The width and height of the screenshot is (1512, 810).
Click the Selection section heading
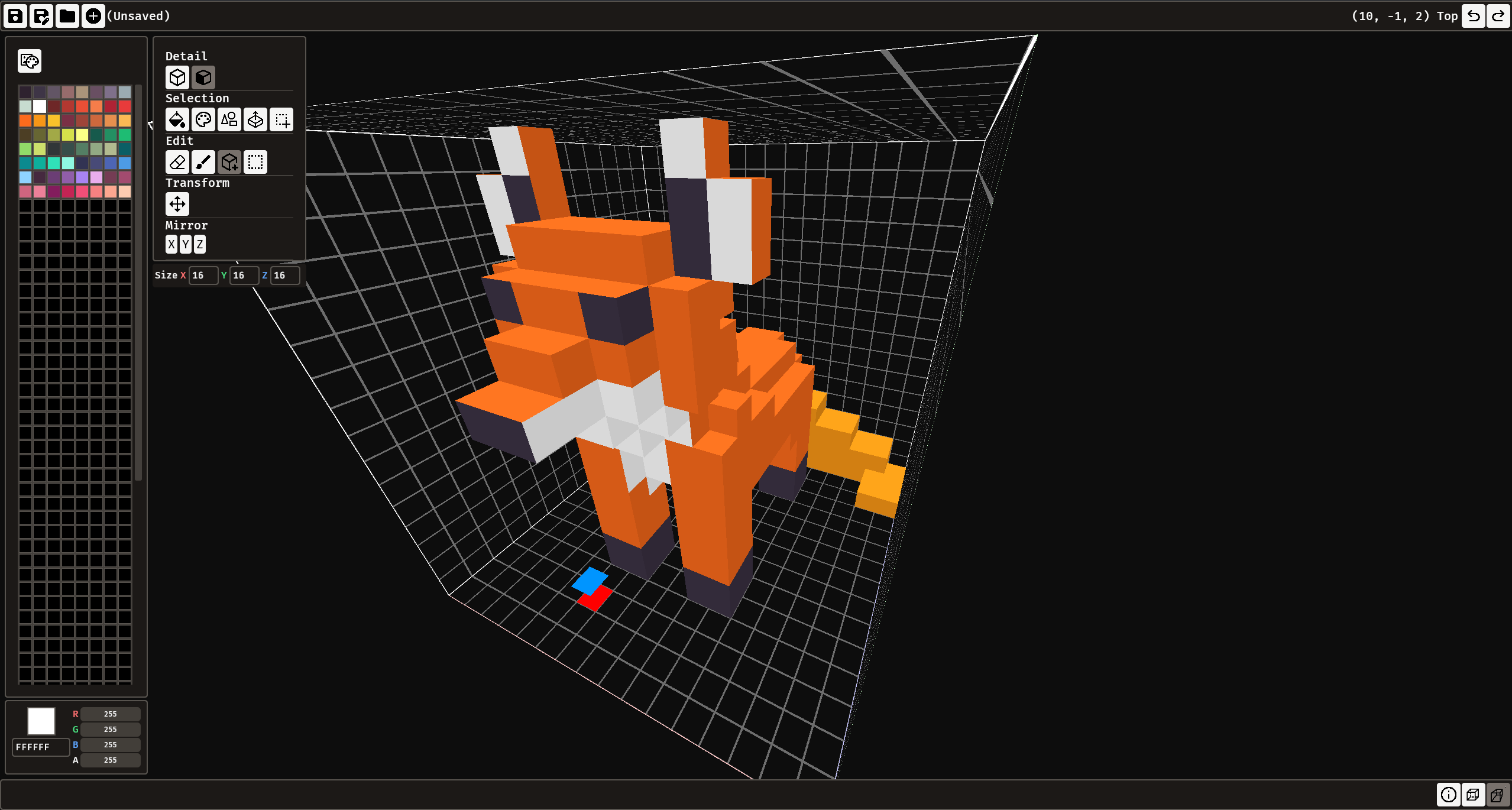pyautogui.click(x=198, y=98)
